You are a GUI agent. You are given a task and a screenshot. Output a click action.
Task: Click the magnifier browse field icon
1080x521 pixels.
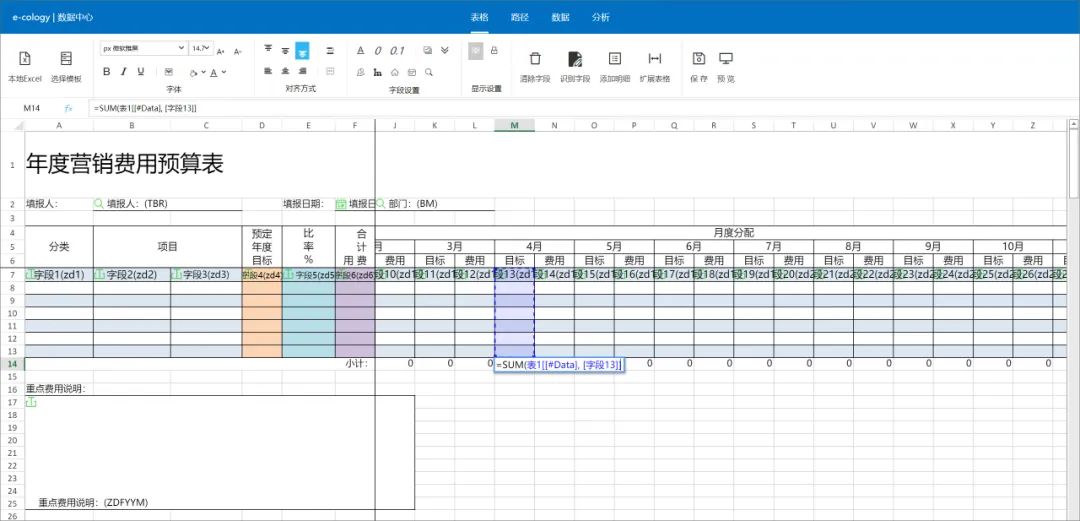(428, 72)
